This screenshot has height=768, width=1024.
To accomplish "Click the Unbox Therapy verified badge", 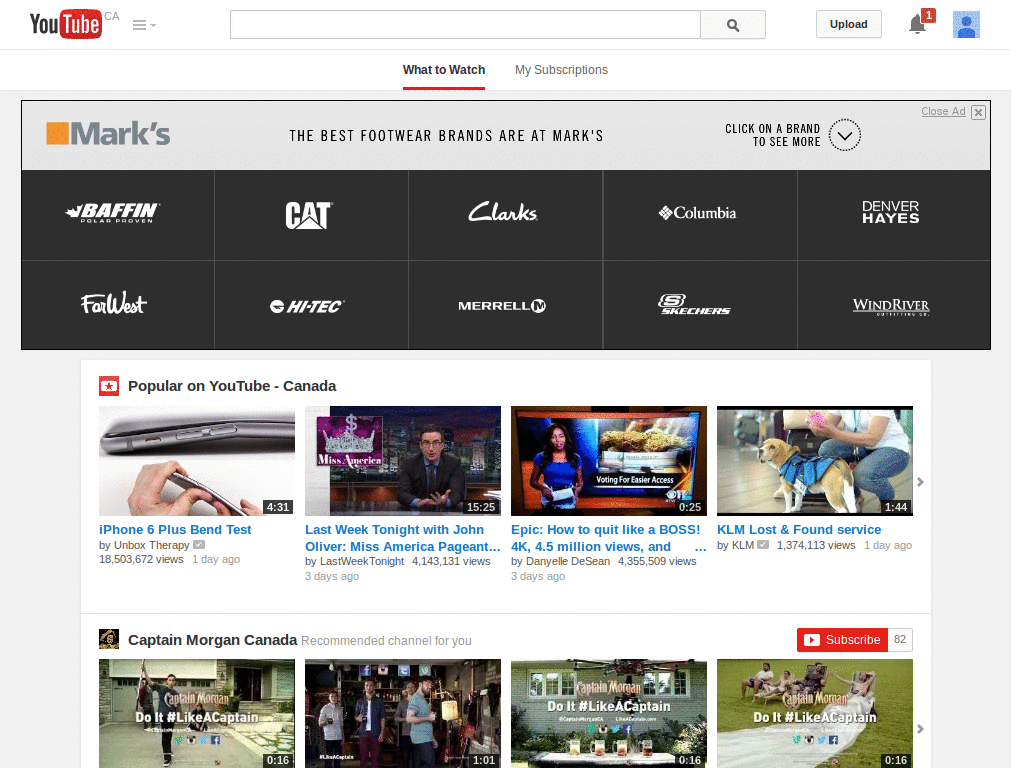I will tap(199, 545).
